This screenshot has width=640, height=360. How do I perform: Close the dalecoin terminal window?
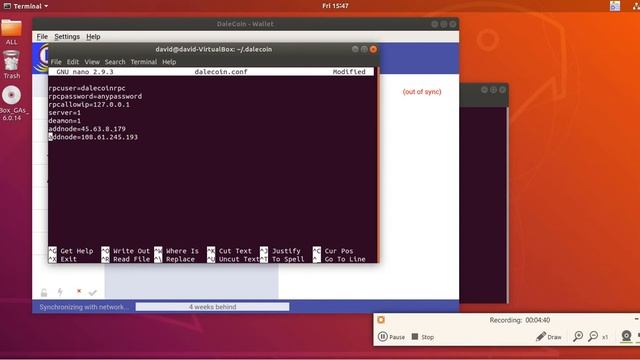coord(373,49)
